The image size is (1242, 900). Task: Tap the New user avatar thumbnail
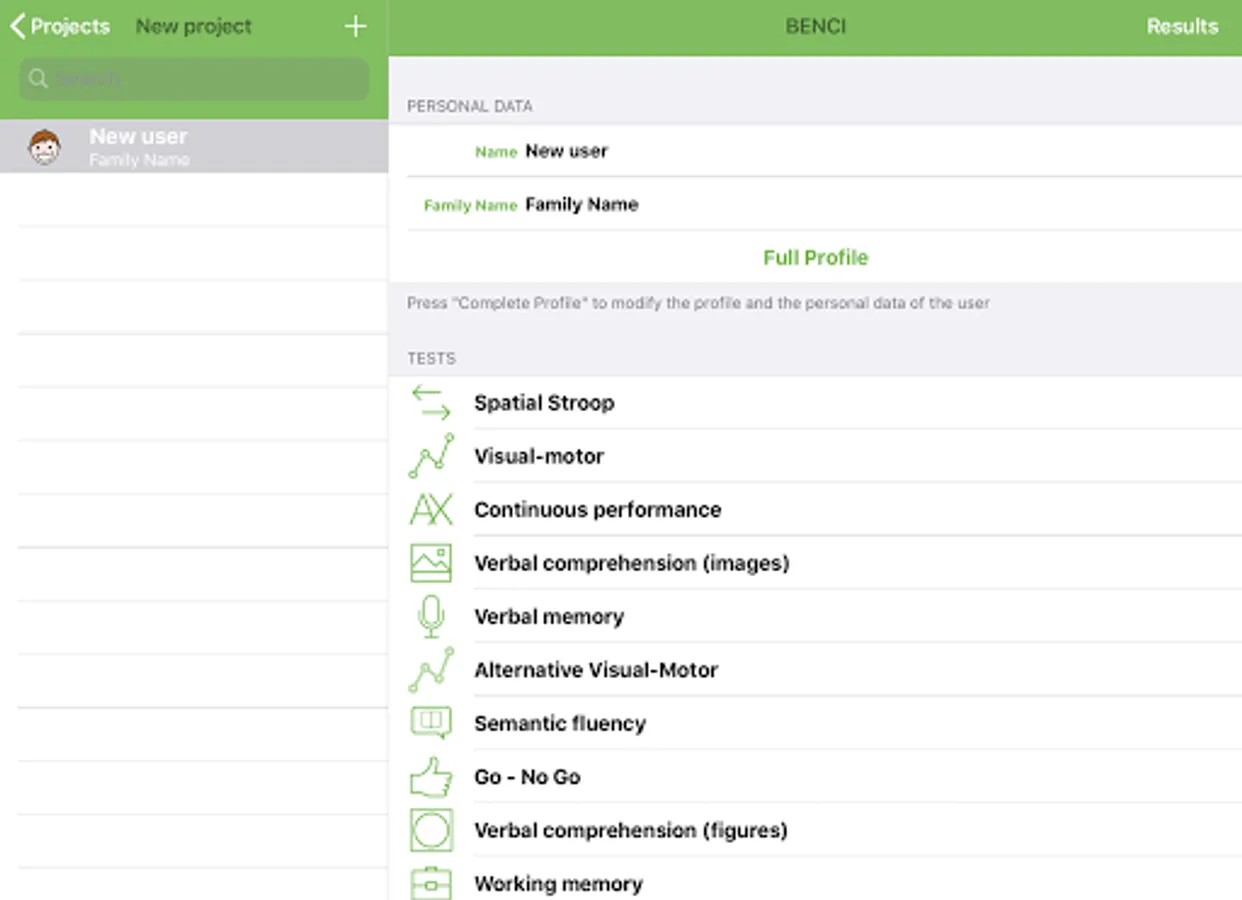(44, 147)
